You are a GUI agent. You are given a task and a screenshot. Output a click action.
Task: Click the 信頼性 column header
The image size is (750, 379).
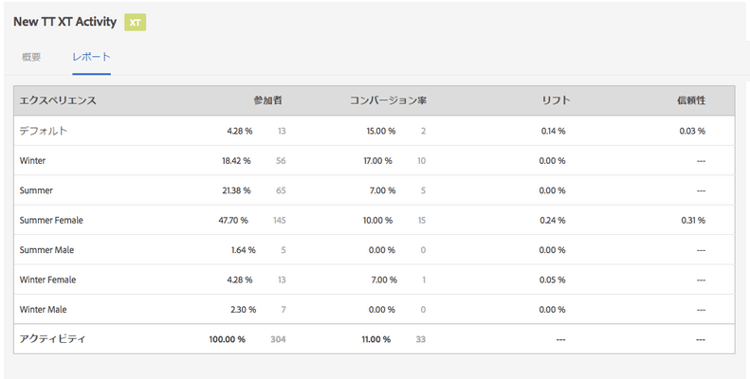click(x=691, y=100)
